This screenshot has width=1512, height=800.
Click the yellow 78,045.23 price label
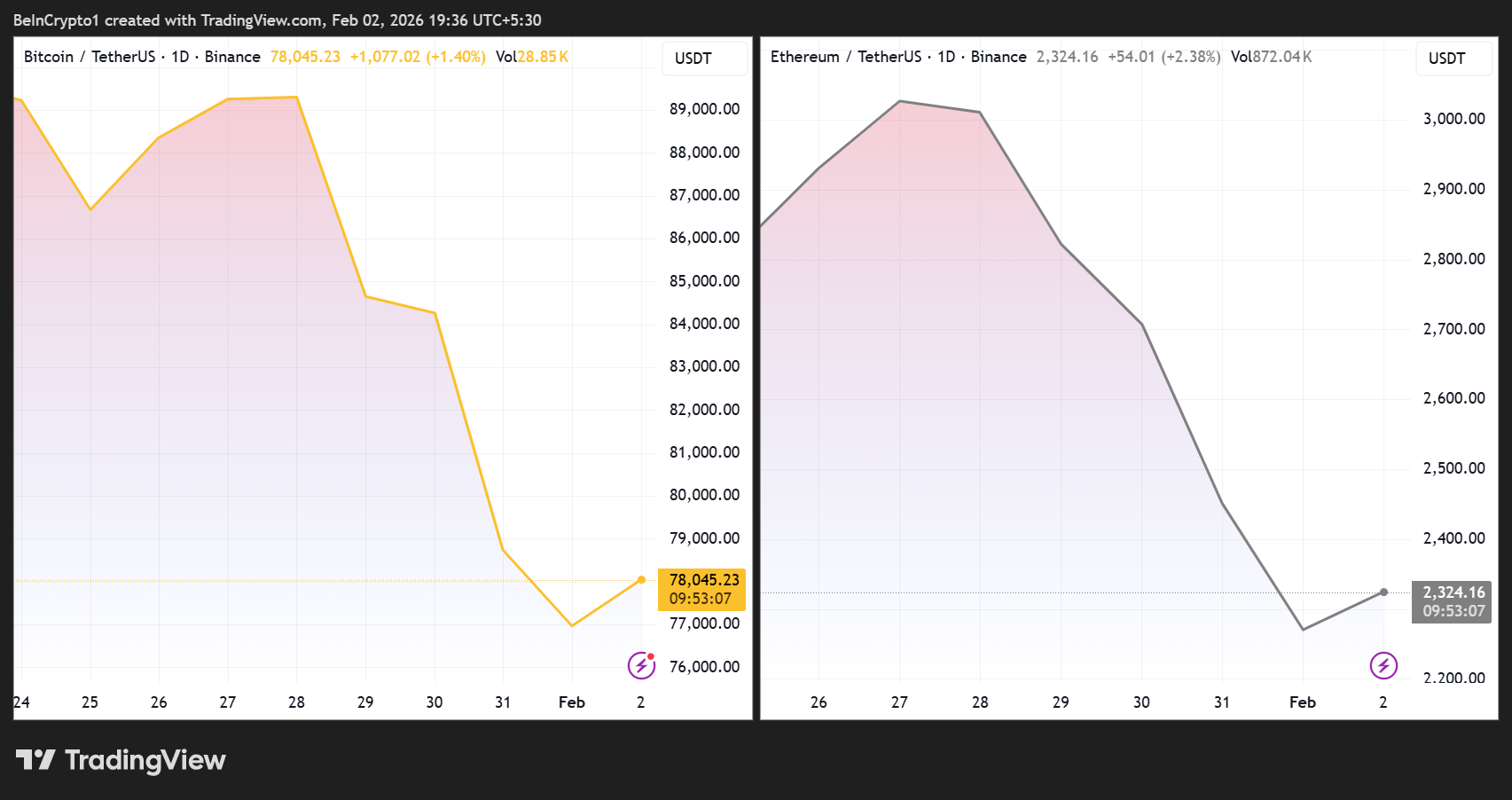point(701,589)
